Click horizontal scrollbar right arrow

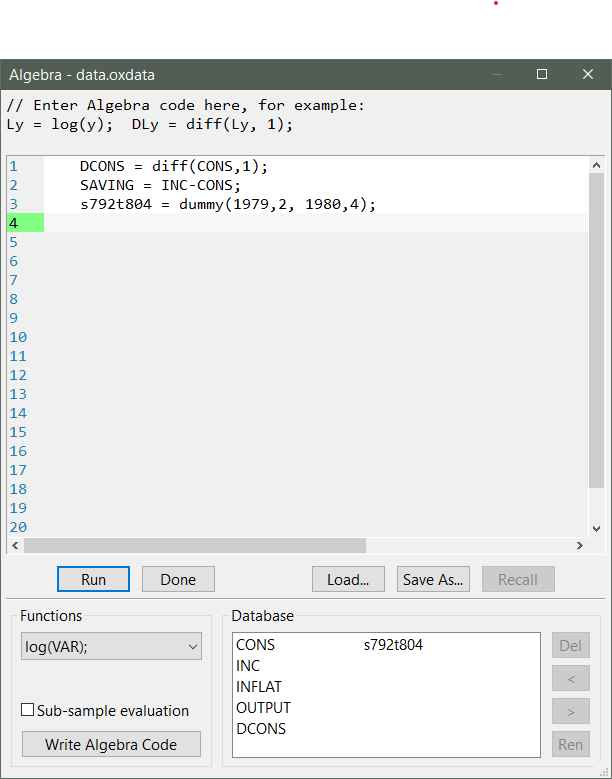tap(579, 546)
